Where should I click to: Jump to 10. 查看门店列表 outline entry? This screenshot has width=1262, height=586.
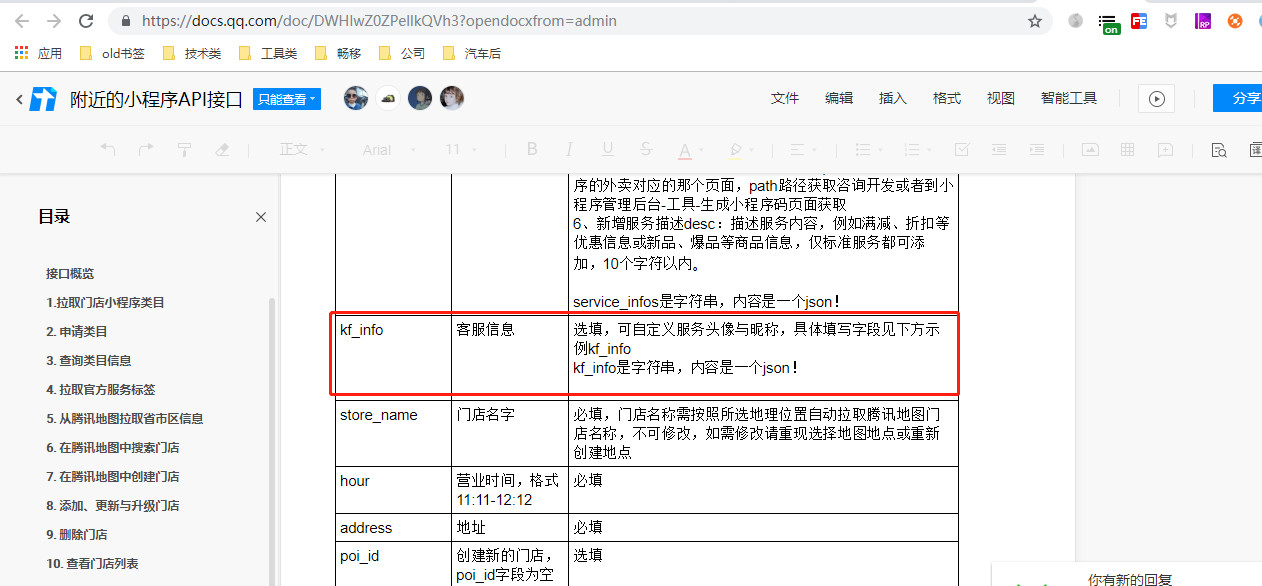(x=92, y=564)
